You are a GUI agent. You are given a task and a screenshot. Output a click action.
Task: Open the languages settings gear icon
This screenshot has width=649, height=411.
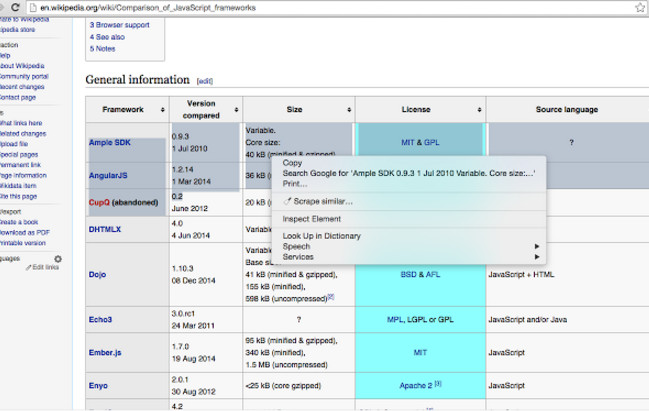click(x=58, y=259)
